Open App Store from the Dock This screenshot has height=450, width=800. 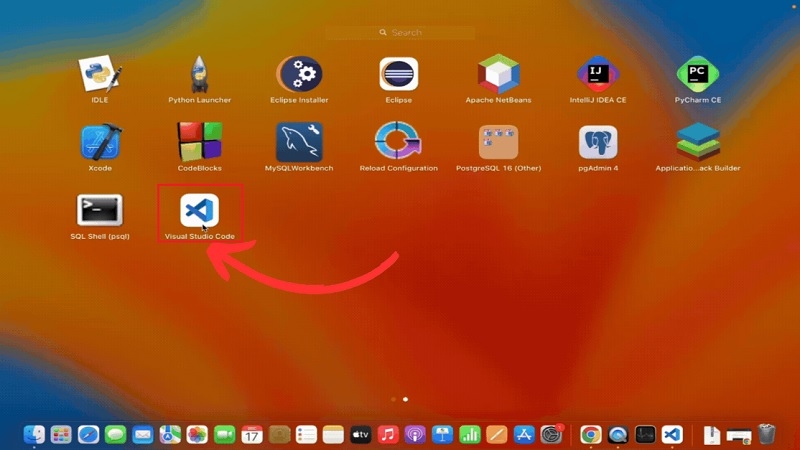[x=524, y=435]
